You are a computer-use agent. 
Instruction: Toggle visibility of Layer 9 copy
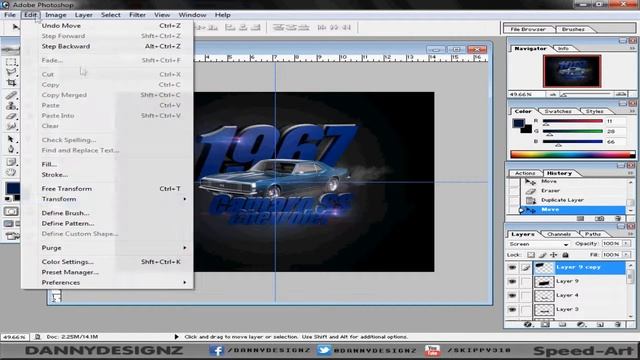pyautogui.click(x=512, y=267)
